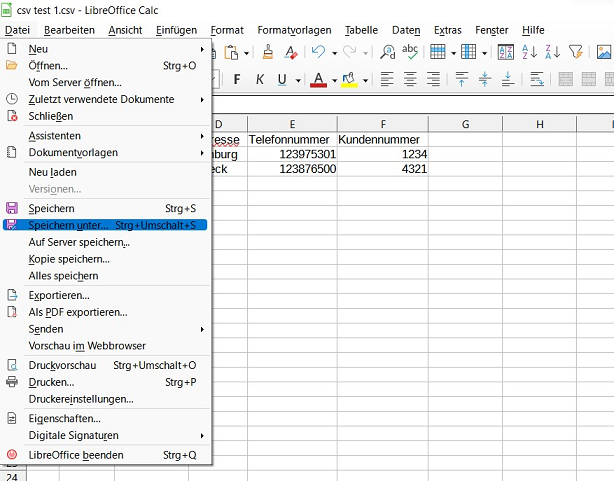Click the Clear Direct Formatting icon
Image resolution: width=614 pixels, height=481 pixels.
point(291,52)
